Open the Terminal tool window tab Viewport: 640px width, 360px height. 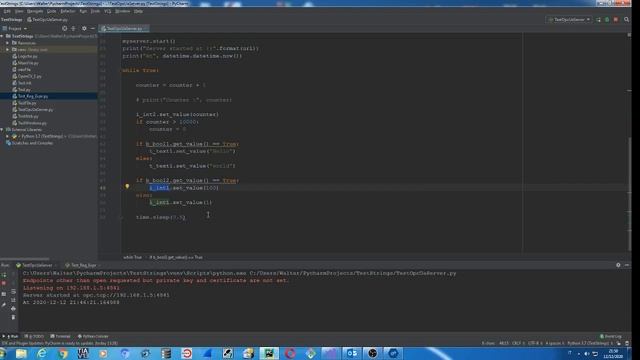pyautogui.click(x=60, y=336)
